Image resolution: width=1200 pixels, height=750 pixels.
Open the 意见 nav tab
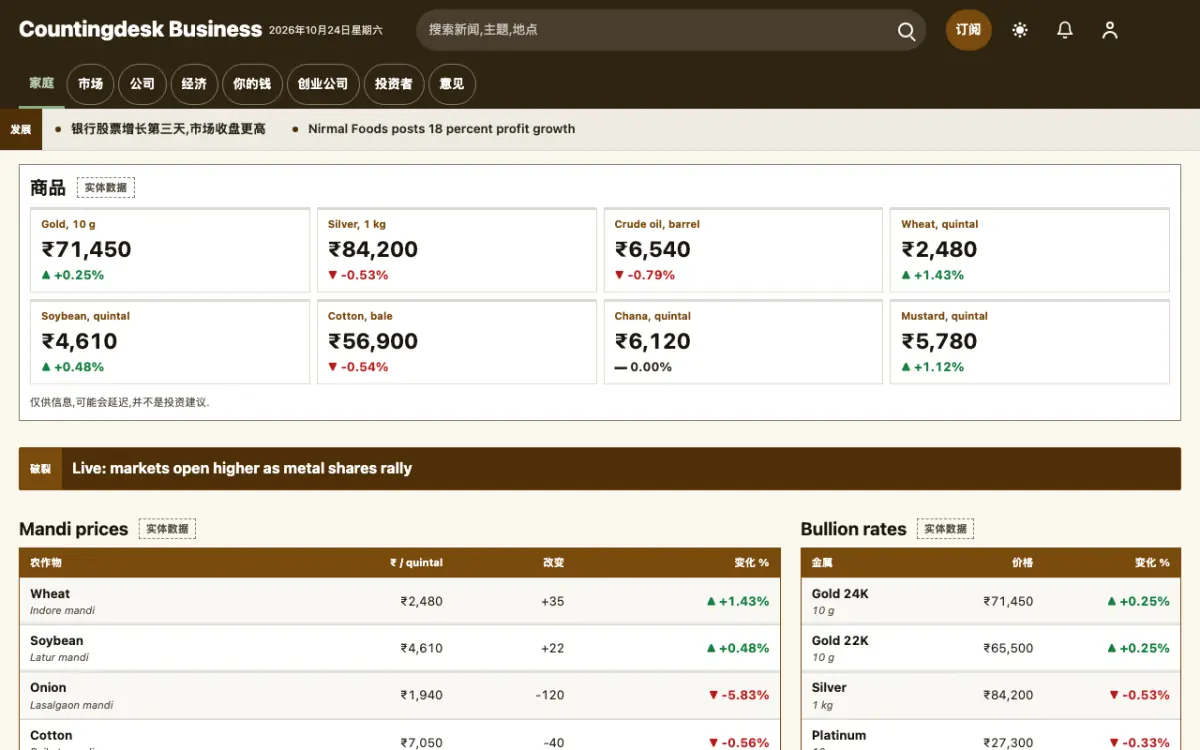(452, 84)
